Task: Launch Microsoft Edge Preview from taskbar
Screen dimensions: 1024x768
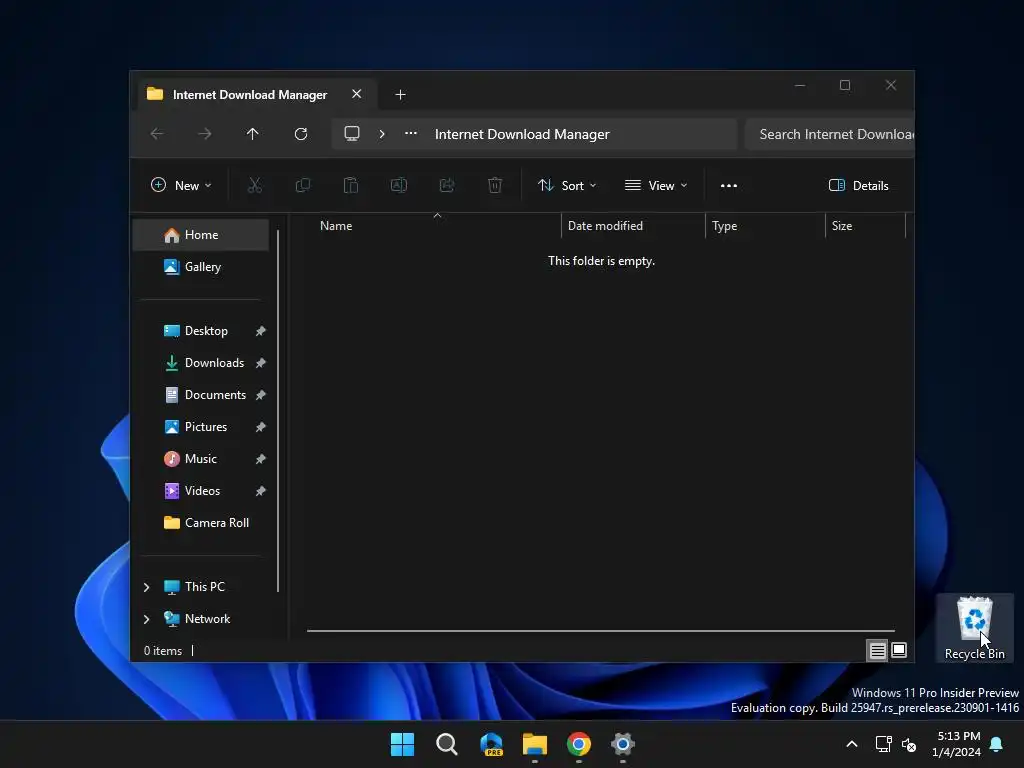Action: [491, 744]
